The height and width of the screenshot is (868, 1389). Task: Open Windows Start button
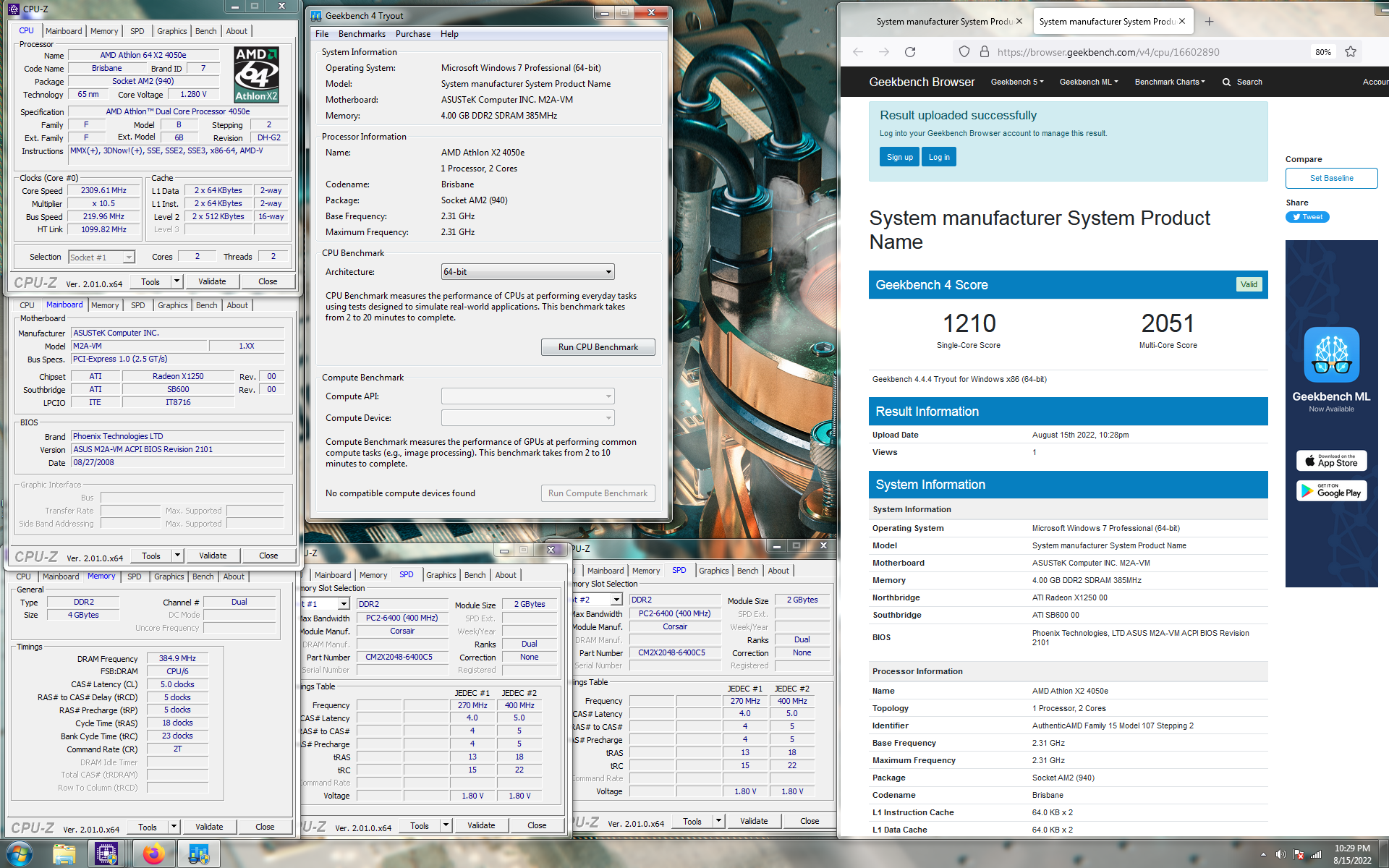point(19,854)
